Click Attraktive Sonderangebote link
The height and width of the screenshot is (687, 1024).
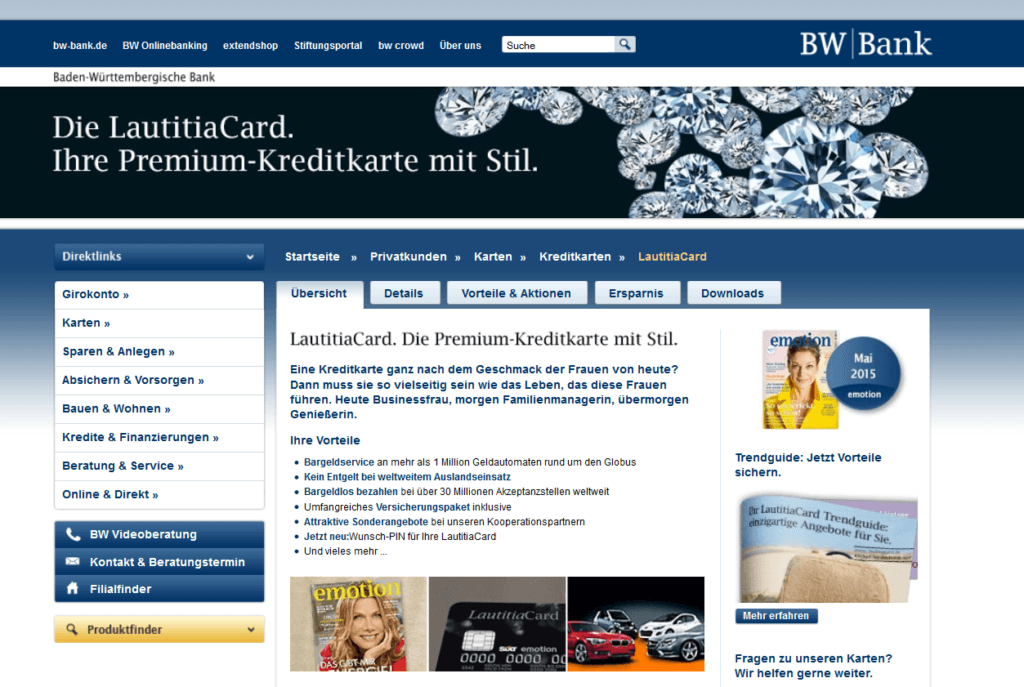click(366, 522)
